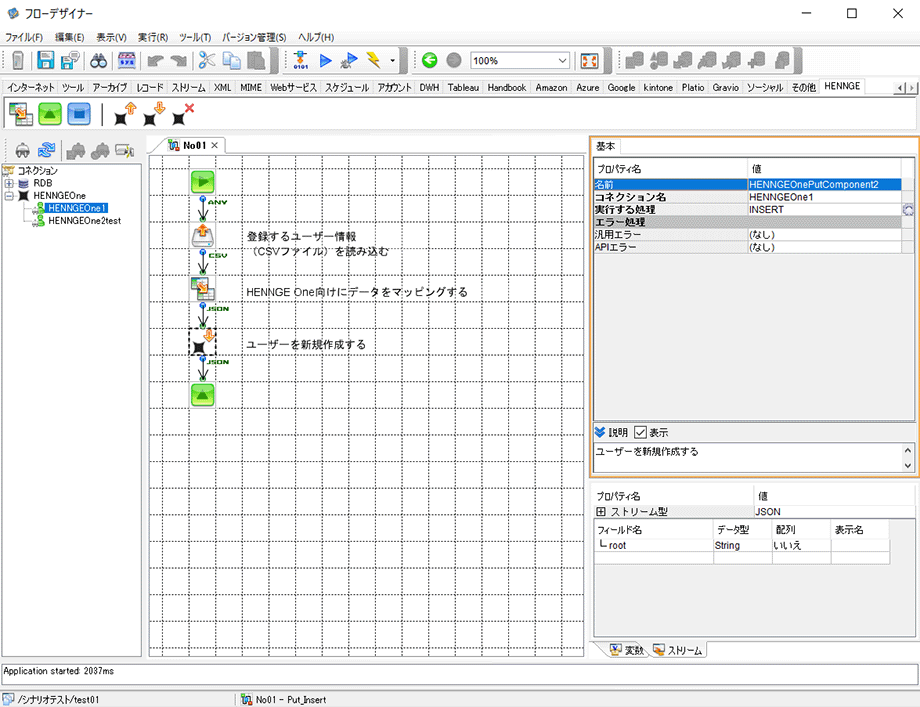Open the バージョン管理(S) menu
Viewport: 920px width, 707px height.
coord(254,37)
